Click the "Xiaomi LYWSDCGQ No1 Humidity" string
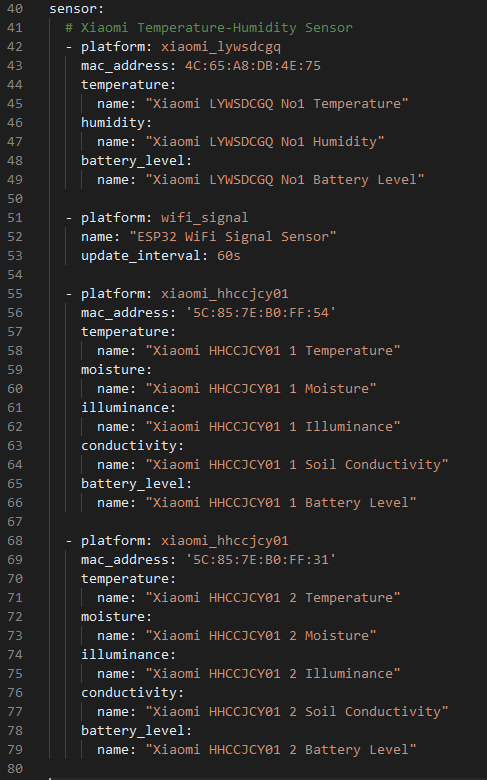487x780 pixels. click(265, 142)
